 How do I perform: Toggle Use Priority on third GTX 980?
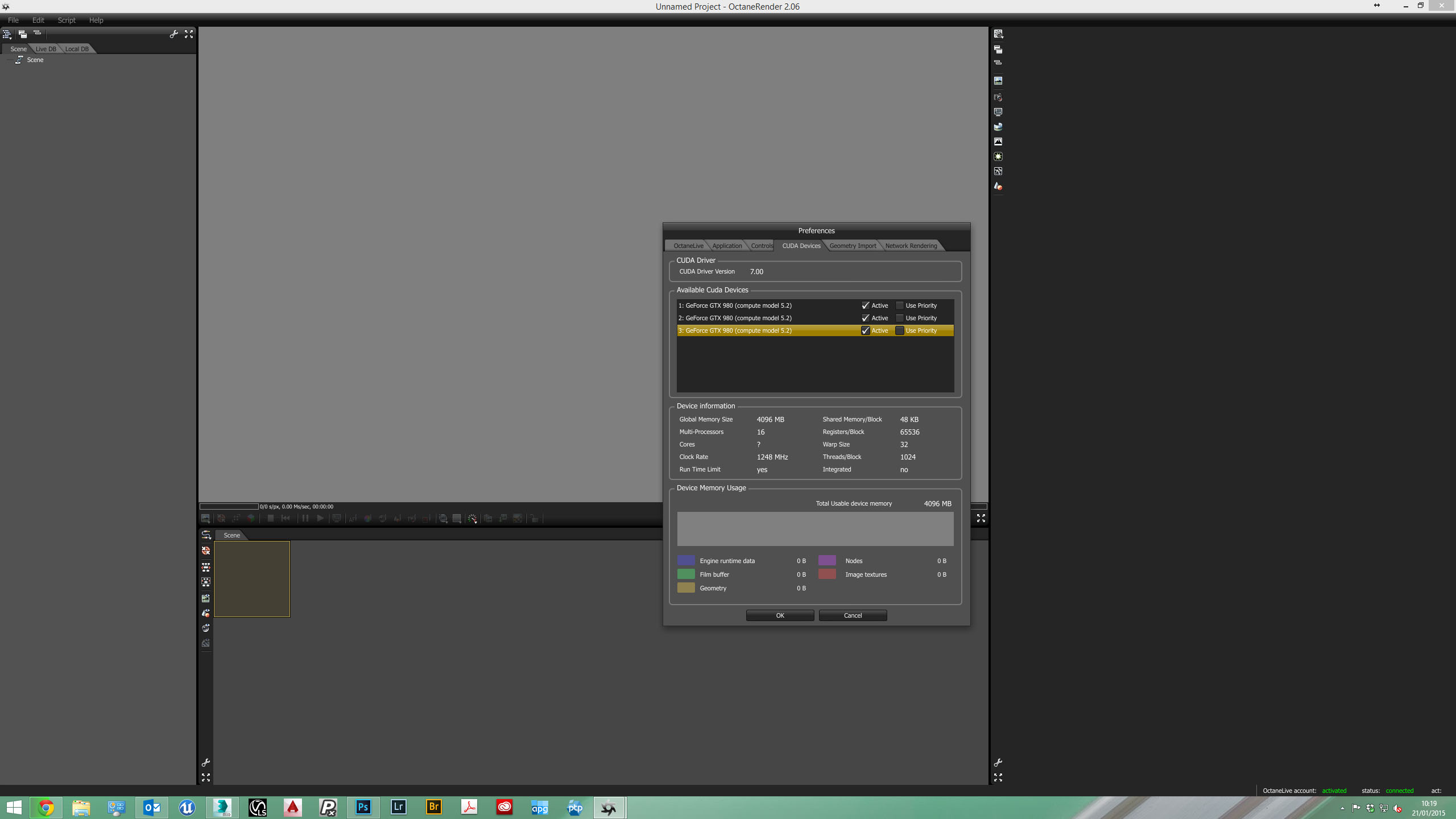pyautogui.click(x=900, y=330)
